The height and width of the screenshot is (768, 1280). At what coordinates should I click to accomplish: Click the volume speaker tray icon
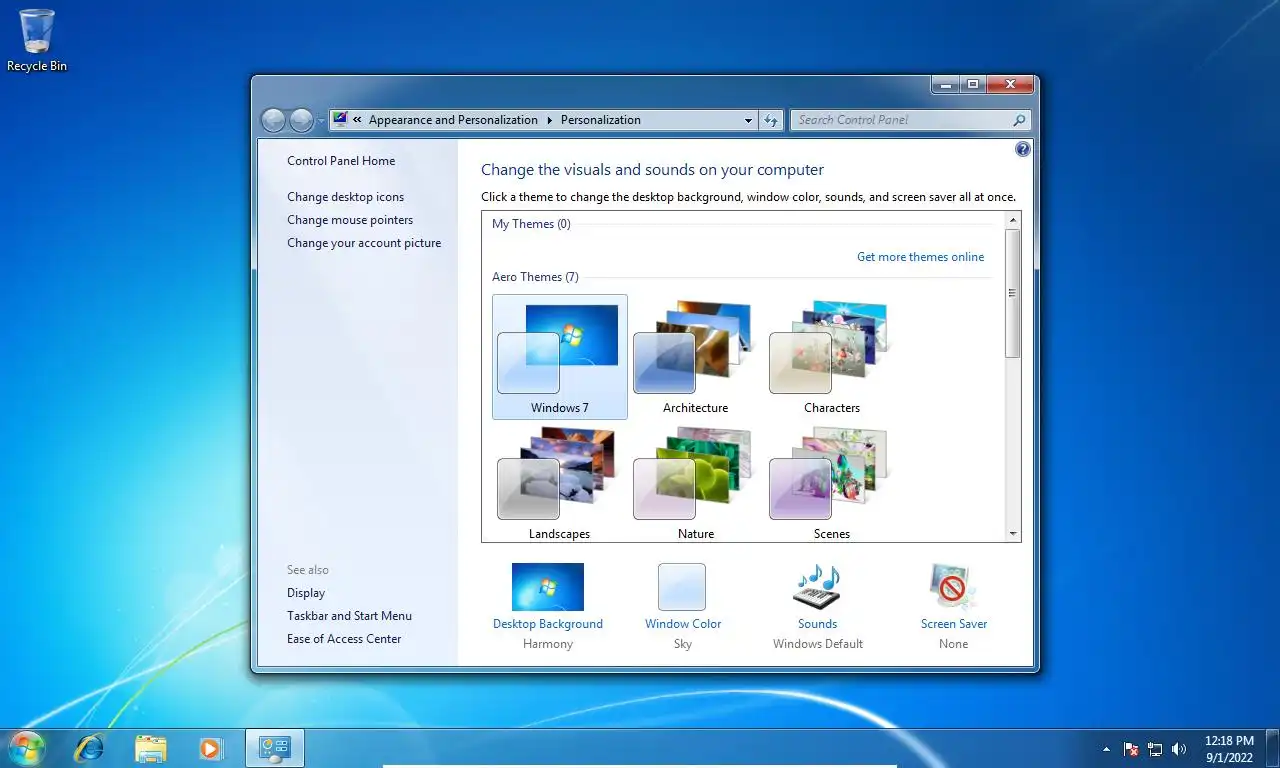pos(1179,749)
